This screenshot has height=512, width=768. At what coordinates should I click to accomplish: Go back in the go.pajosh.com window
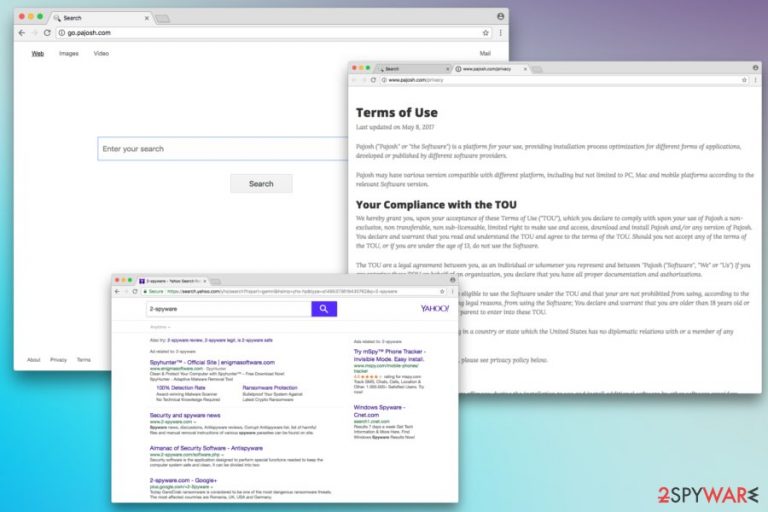(22, 33)
